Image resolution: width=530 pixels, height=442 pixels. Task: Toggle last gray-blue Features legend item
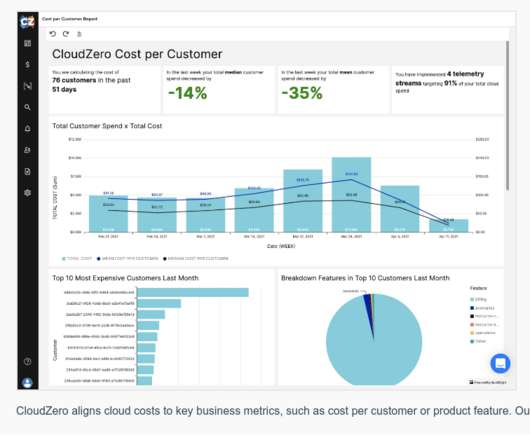pos(478,341)
